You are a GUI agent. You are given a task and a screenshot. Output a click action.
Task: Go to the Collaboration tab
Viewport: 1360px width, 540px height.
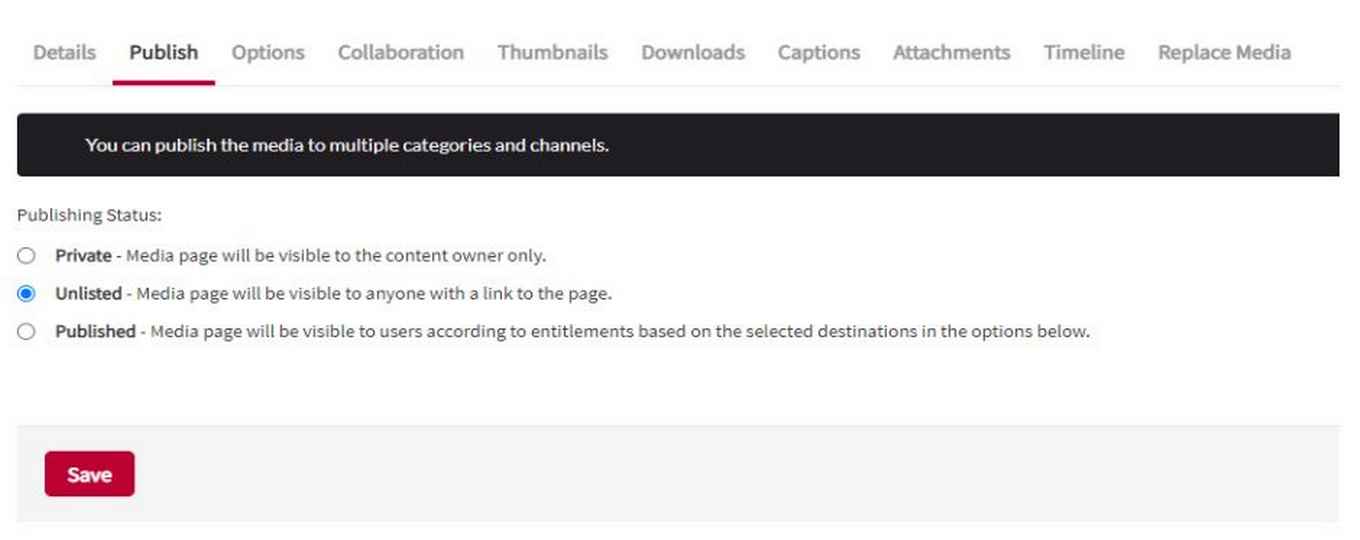(x=400, y=53)
